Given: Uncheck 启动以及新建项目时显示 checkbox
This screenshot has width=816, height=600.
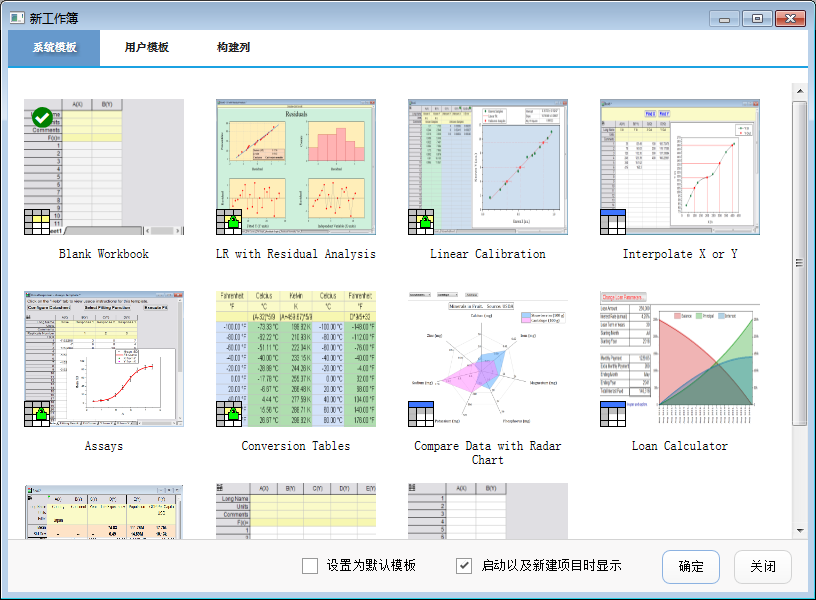Looking at the screenshot, I should pyautogui.click(x=464, y=566).
